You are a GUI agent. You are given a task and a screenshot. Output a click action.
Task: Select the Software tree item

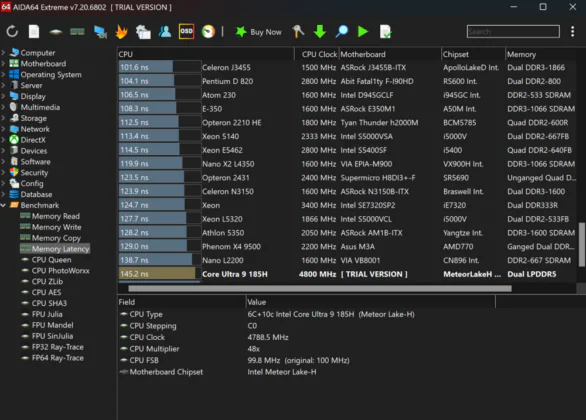click(x=35, y=161)
